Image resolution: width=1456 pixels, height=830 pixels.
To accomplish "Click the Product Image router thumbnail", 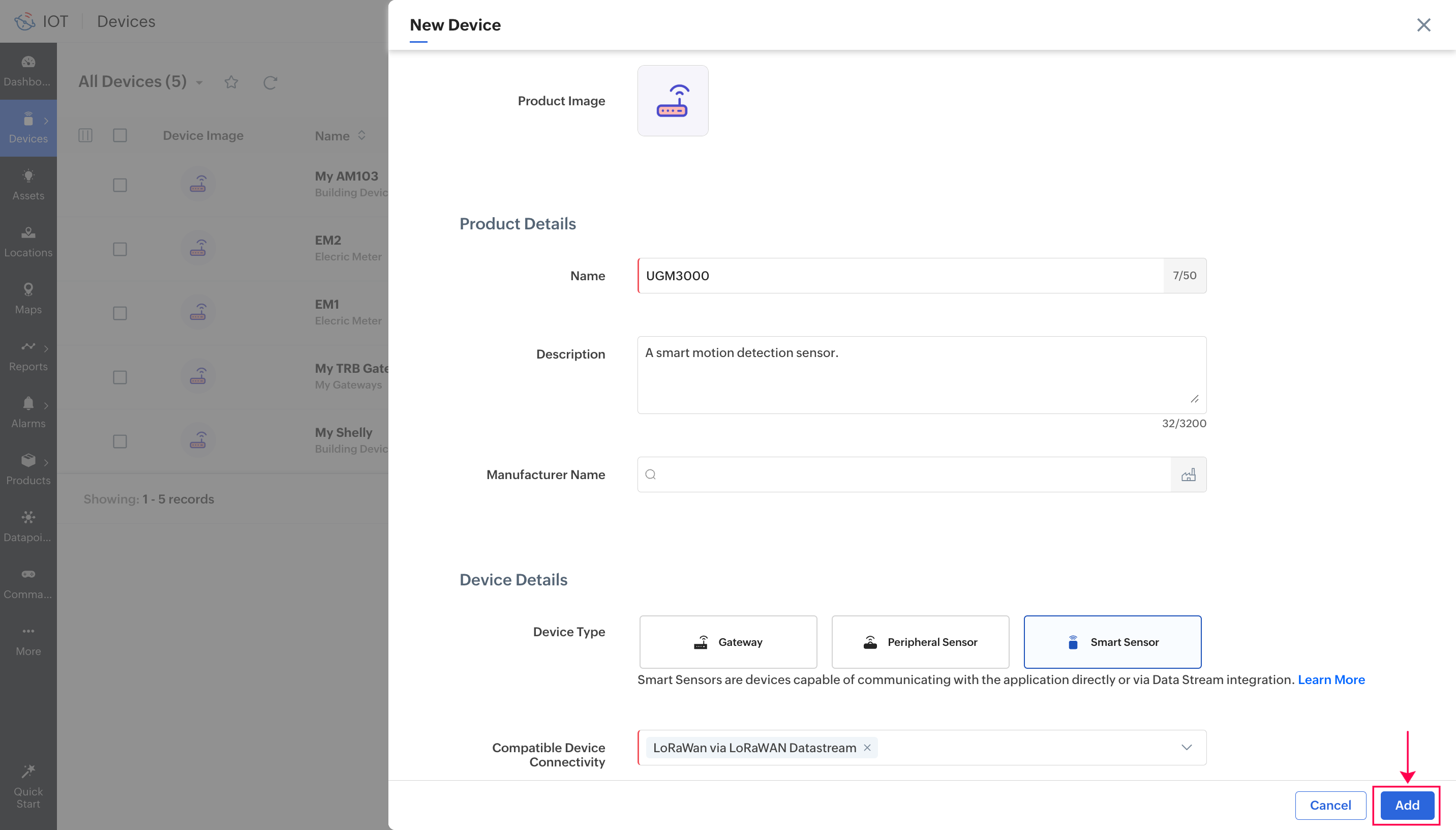I will [672, 101].
